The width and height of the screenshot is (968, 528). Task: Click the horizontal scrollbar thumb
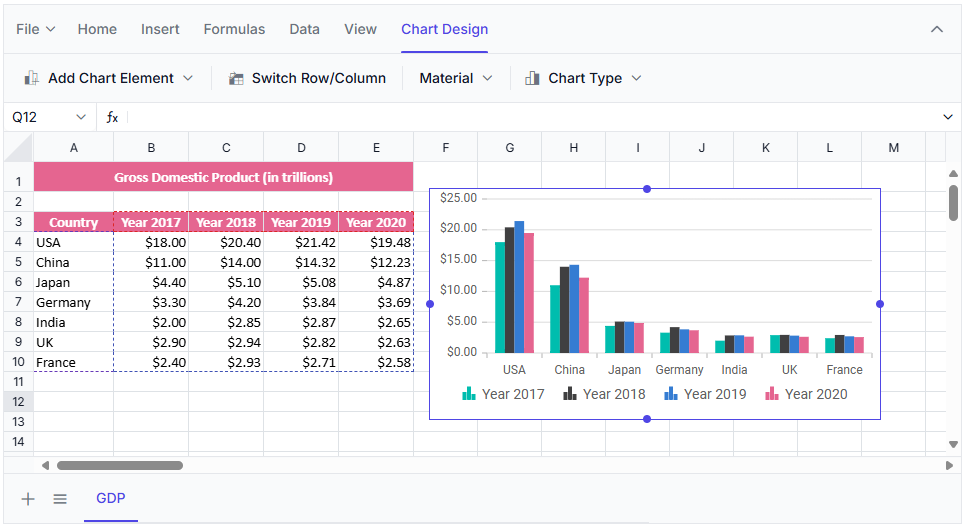(x=120, y=465)
